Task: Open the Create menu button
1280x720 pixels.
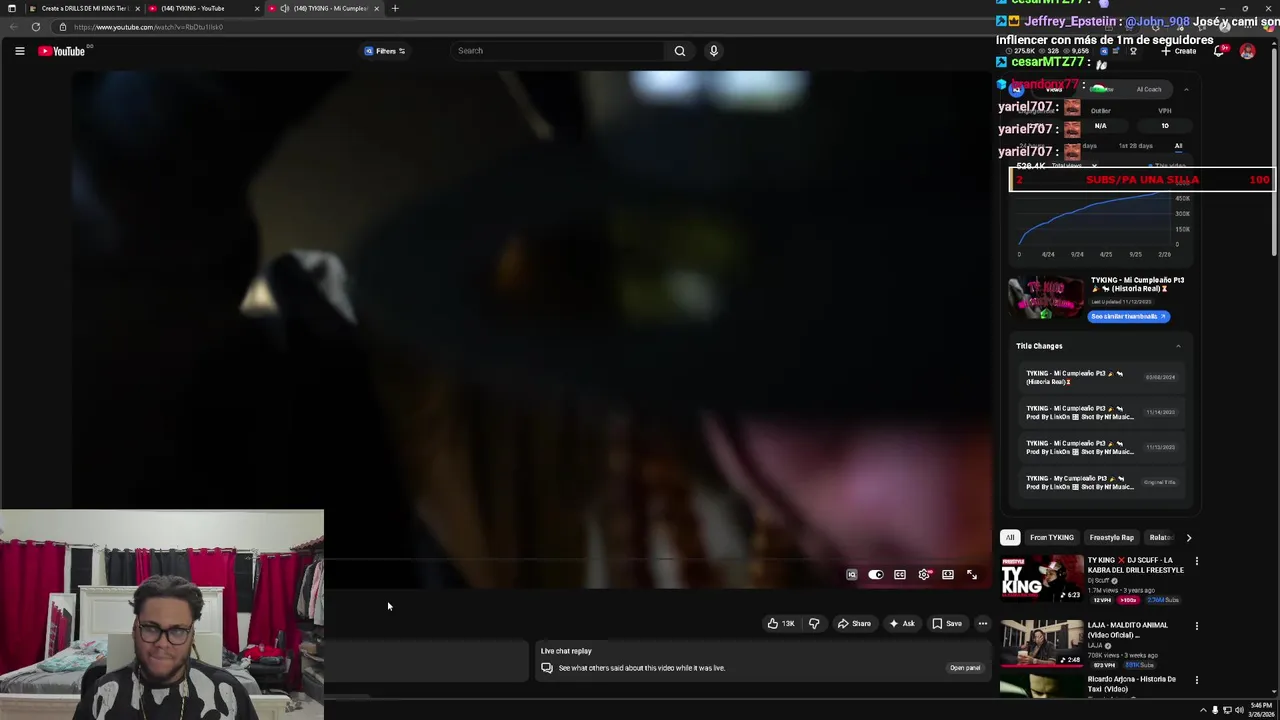Action: (1181, 51)
